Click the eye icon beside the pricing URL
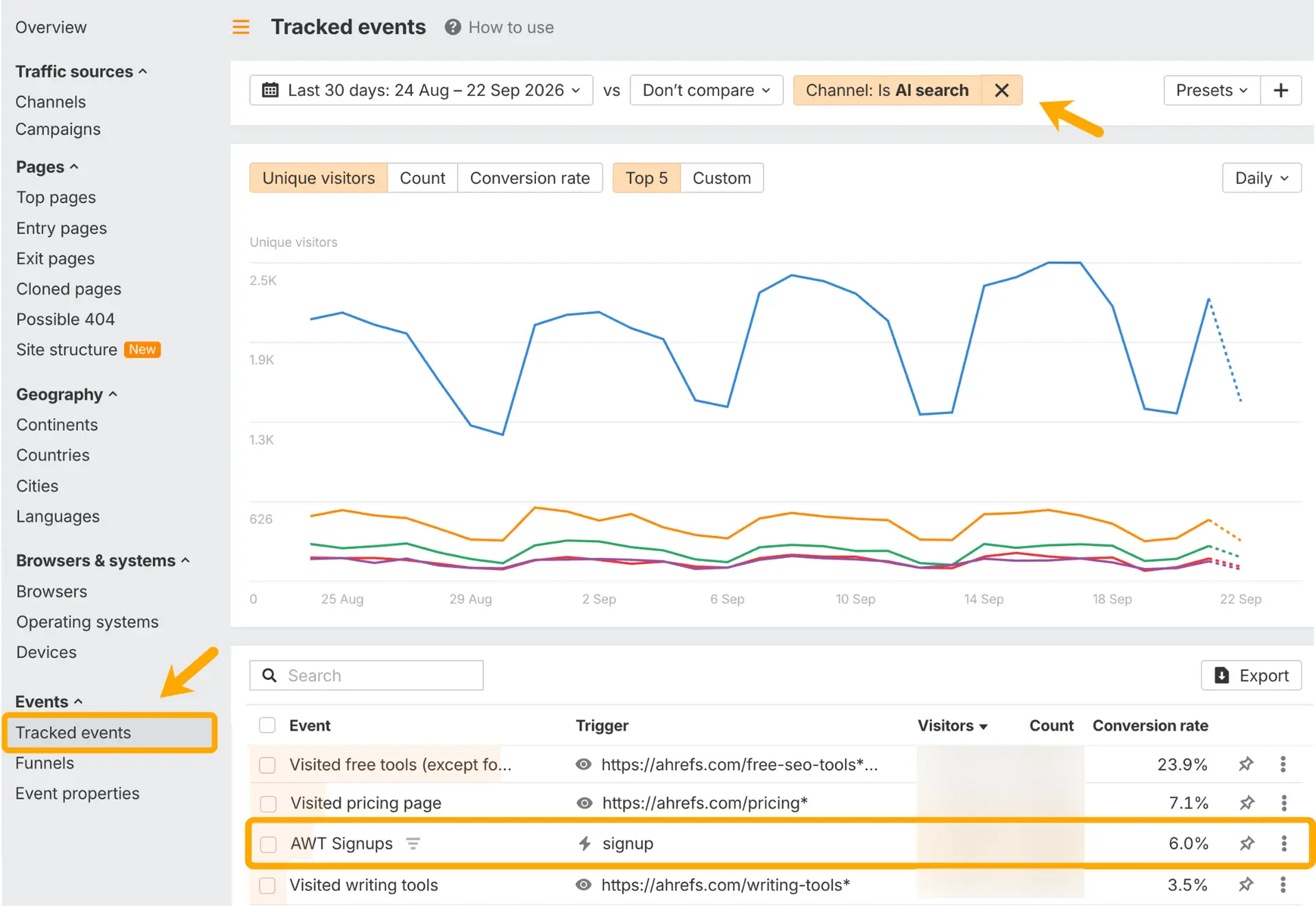 584,803
